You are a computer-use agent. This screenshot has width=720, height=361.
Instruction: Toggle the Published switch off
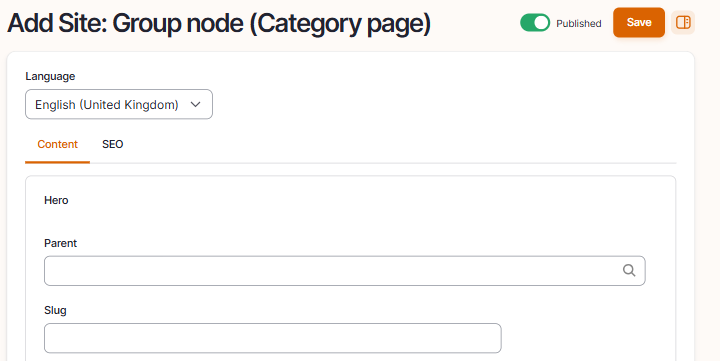535,23
